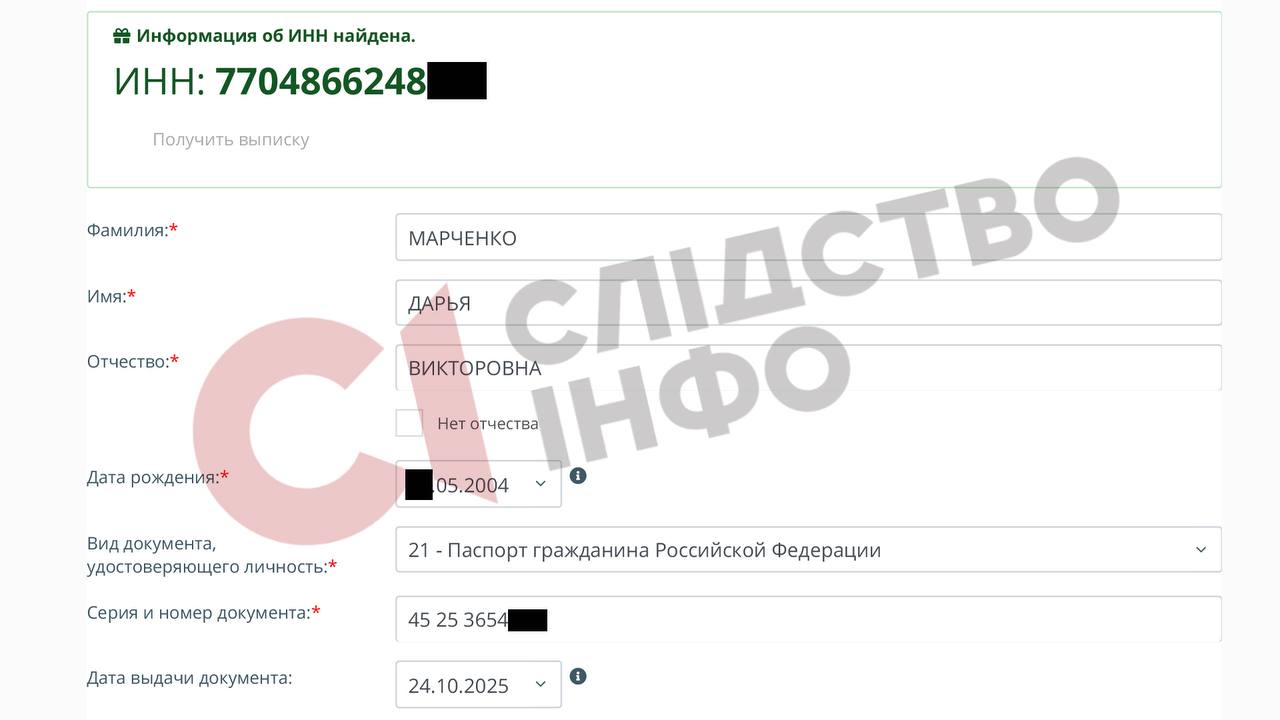Select the Отчество field ВИКТОРОВНА
Image resolution: width=1280 pixels, height=720 pixels.
coord(808,368)
